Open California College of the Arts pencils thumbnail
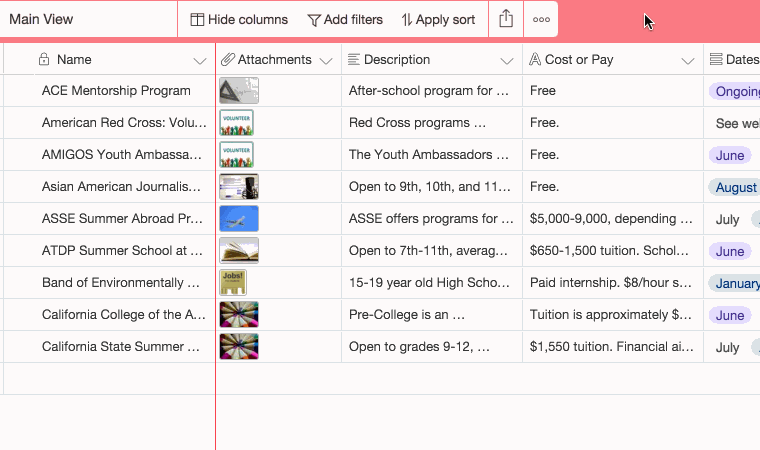Screen dimensions: 760x450 [239, 315]
